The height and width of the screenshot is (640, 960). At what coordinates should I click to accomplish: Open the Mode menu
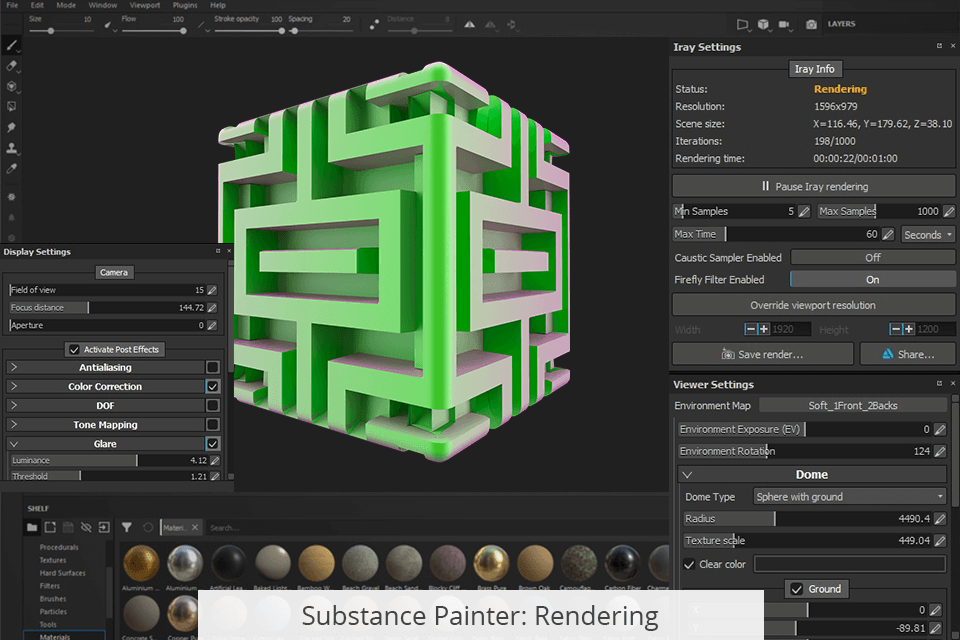(66, 5)
